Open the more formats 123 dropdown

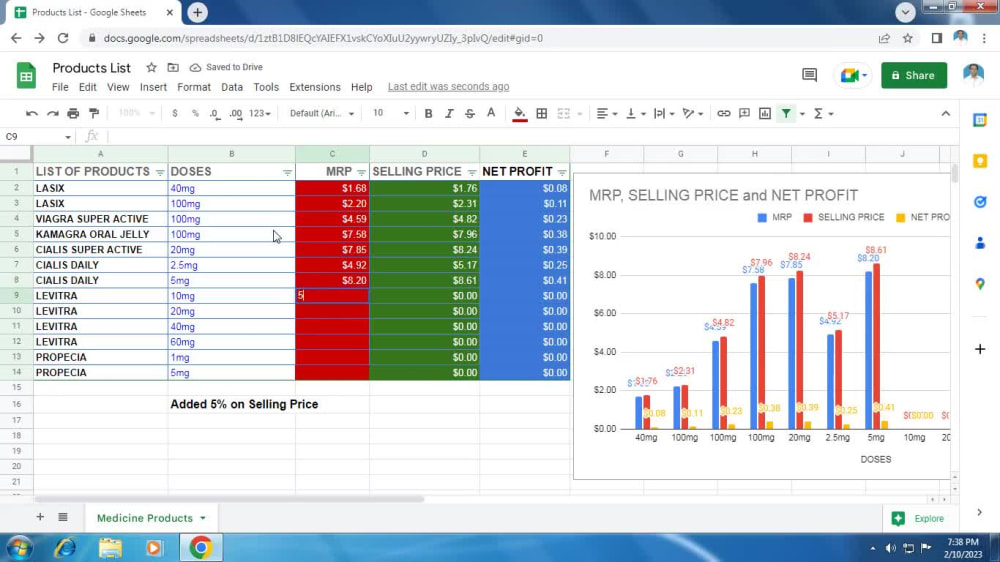tap(260, 114)
